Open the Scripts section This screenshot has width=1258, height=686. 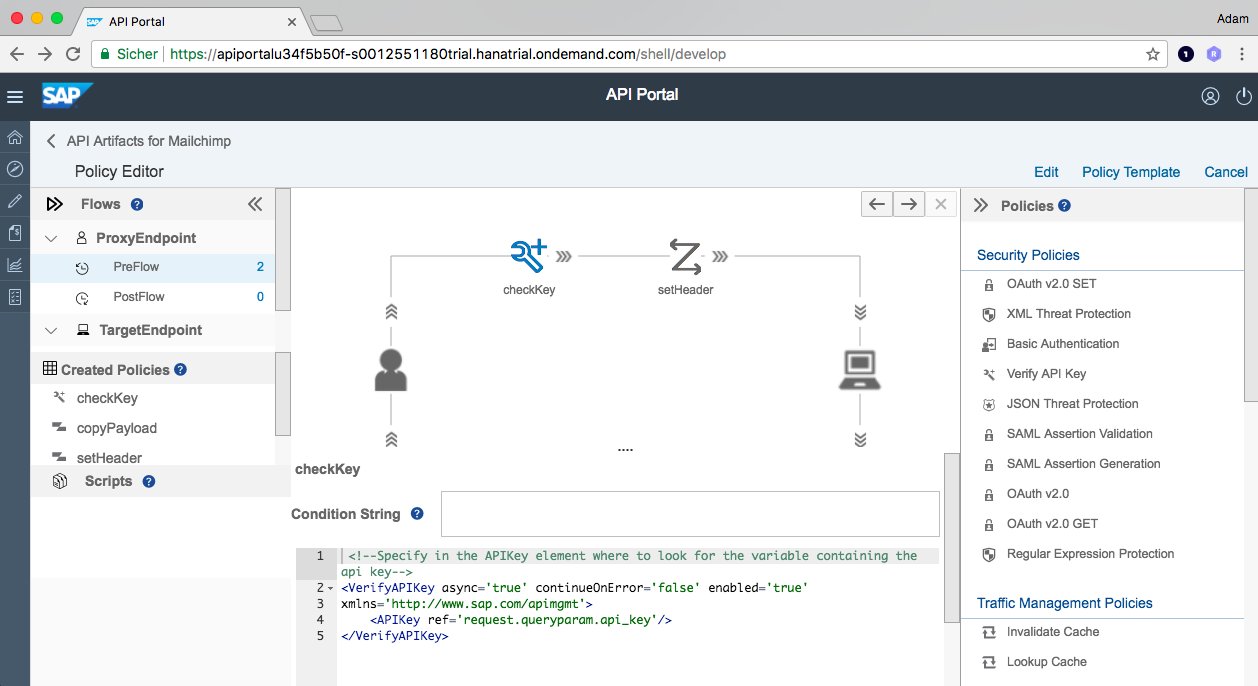click(105, 481)
